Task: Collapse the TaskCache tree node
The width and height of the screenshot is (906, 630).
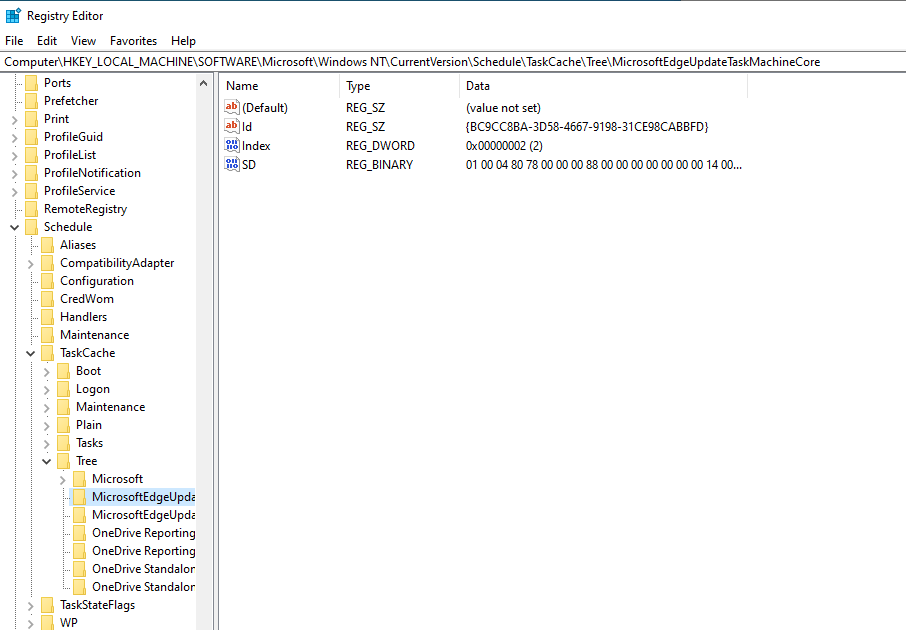Action: (31, 353)
